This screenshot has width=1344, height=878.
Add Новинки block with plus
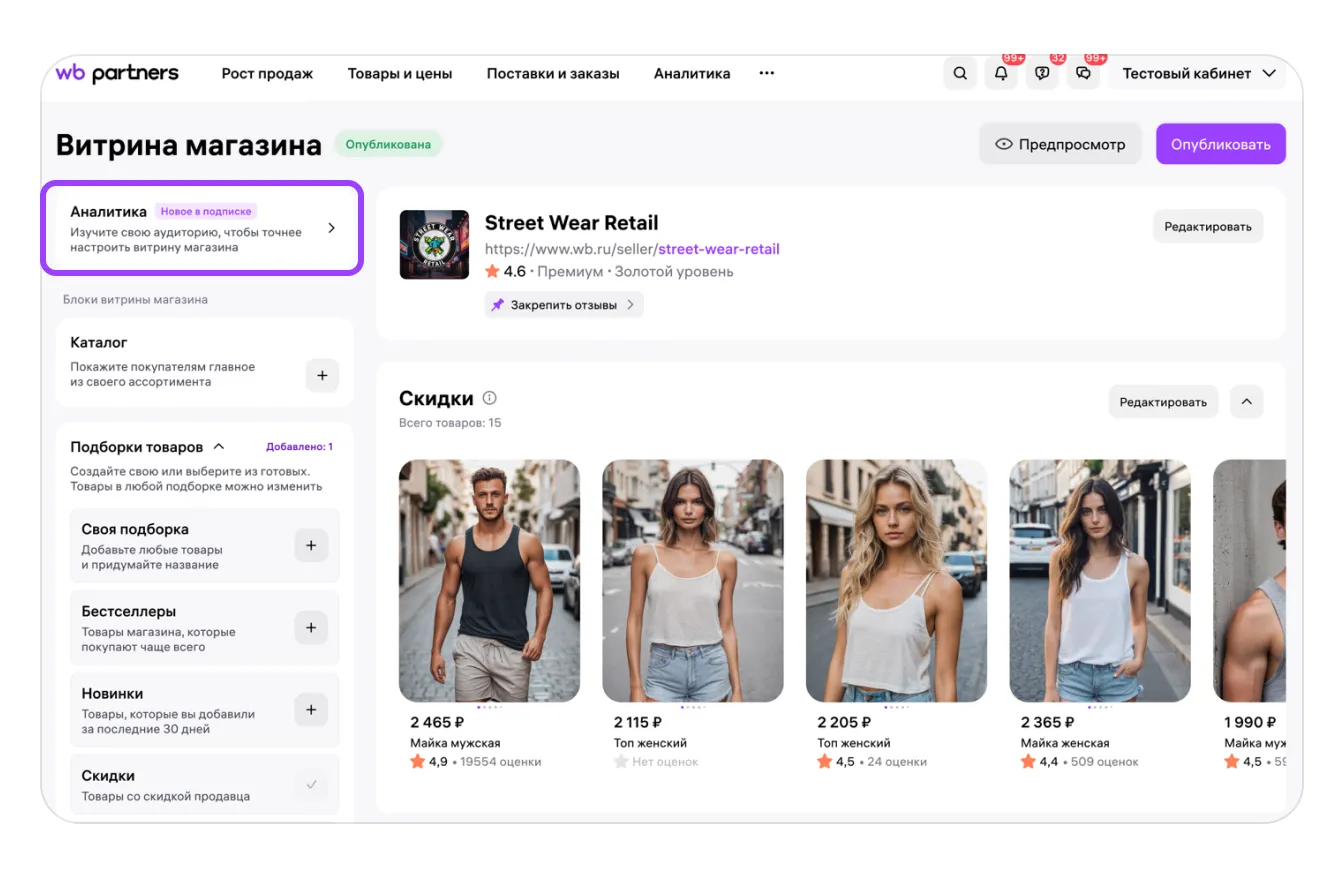[311, 710]
